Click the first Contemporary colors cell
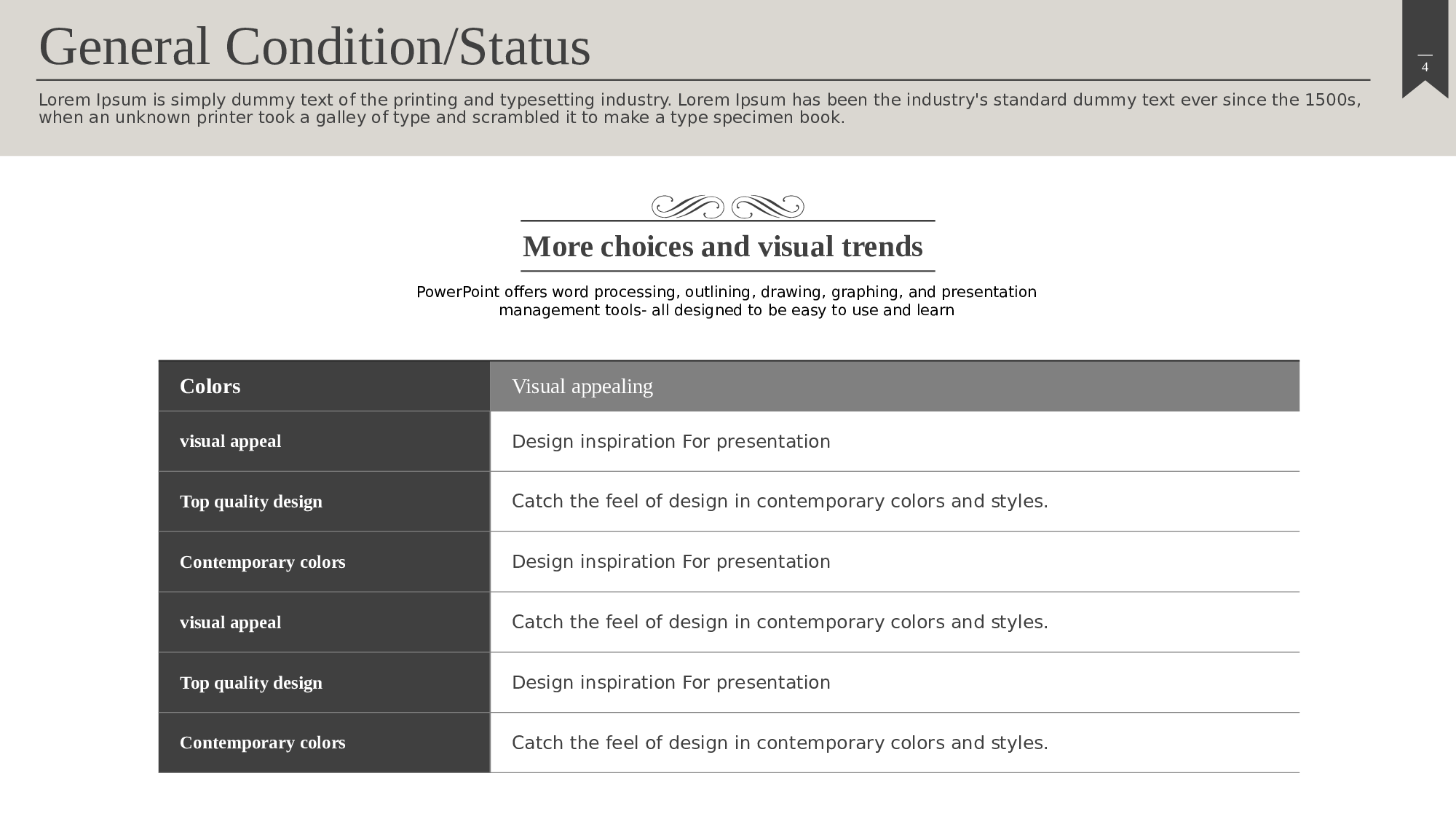The width and height of the screenshot is (1456, 819). 324,562
